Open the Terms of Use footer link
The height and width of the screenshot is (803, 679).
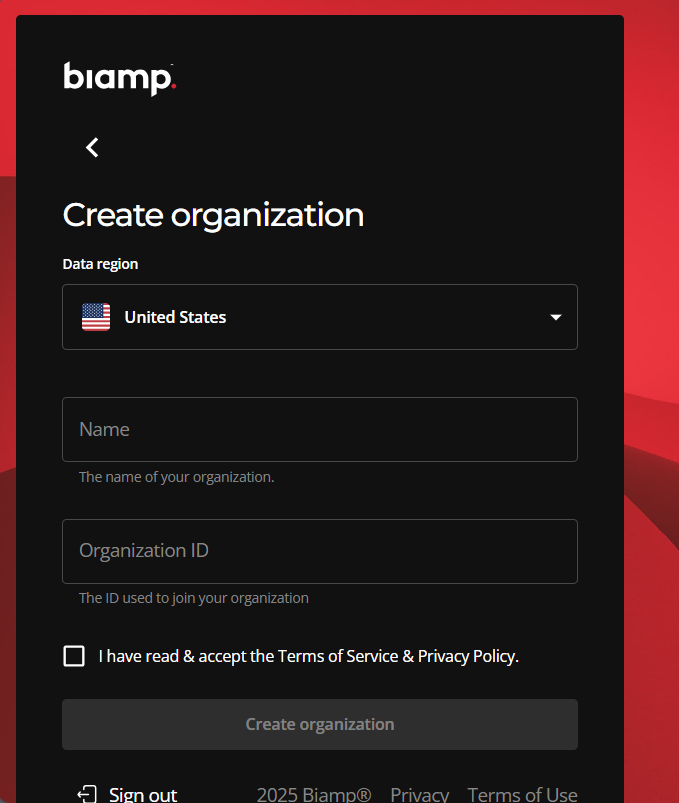point(522,795)
